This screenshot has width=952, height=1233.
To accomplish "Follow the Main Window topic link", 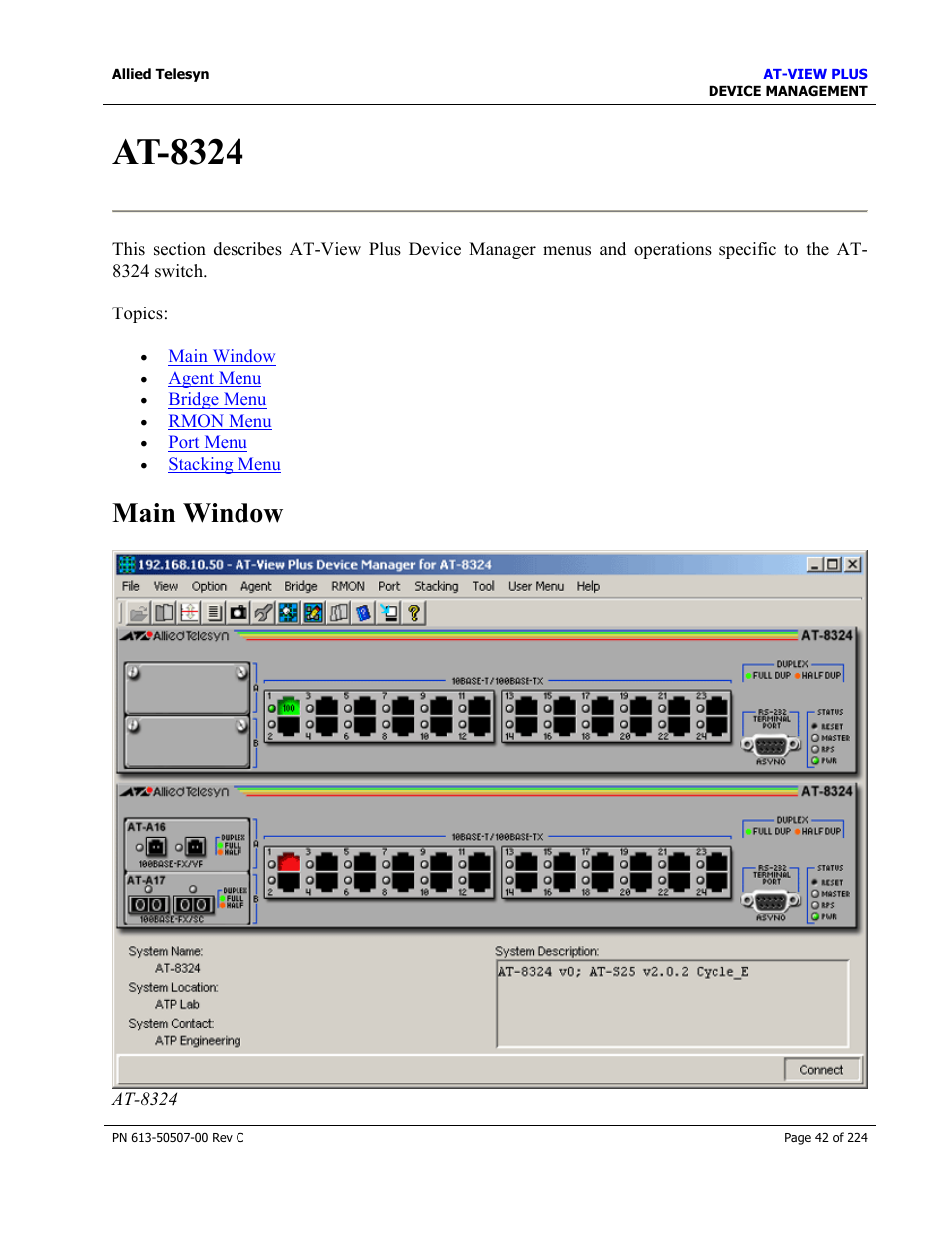I will point(222,356).
